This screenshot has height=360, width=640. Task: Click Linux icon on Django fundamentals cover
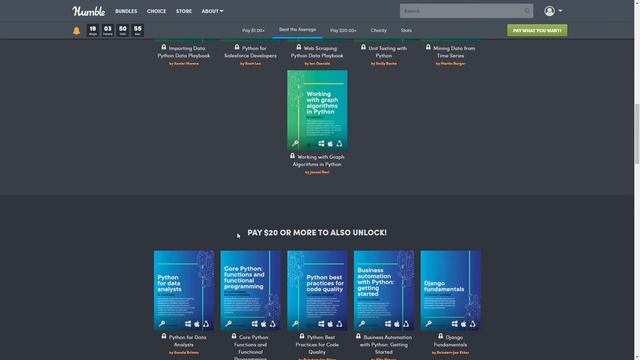tap(472, 324)
